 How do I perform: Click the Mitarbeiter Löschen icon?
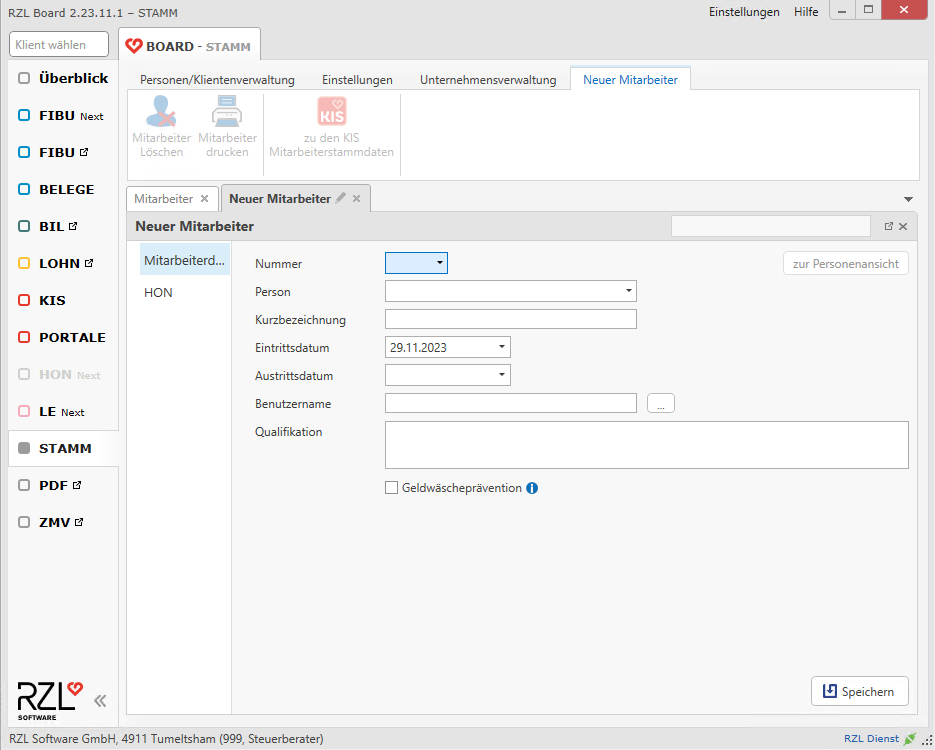[161, 113]
